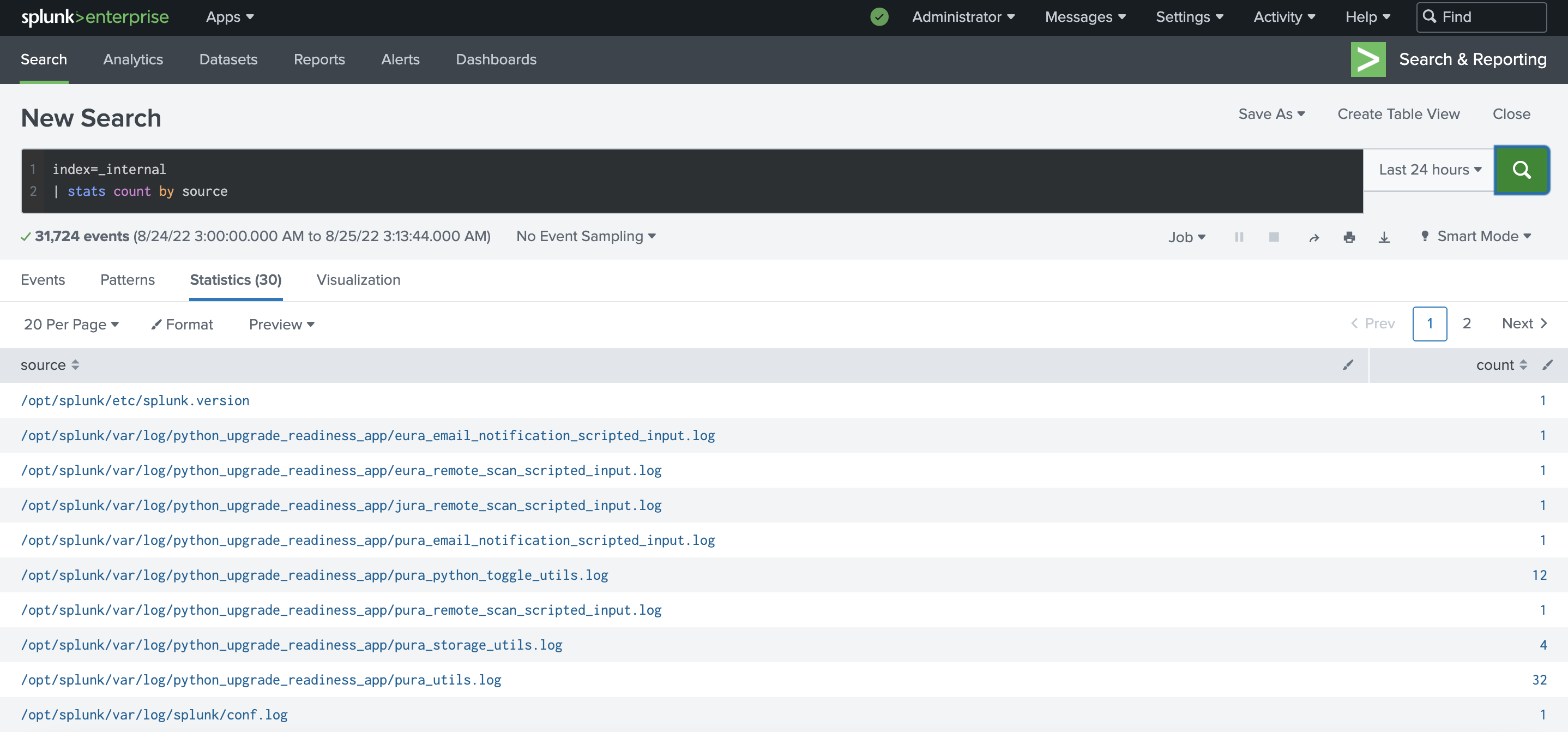Switch to the Events tab
Screen dimensions: 1568x732
point(43,279)
